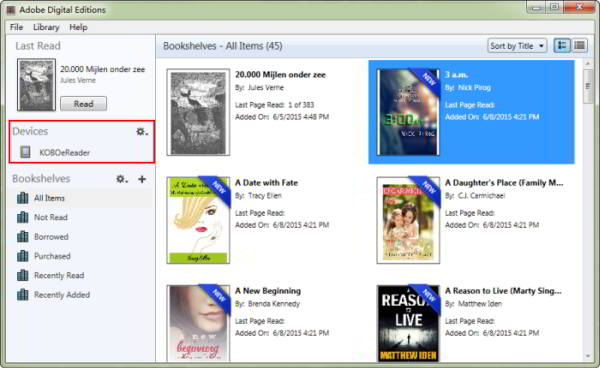Click the Not Read bookshelf icon
The height and width of the screenshot is (368, 600).
pyautogui.click(x=23, y=217)
